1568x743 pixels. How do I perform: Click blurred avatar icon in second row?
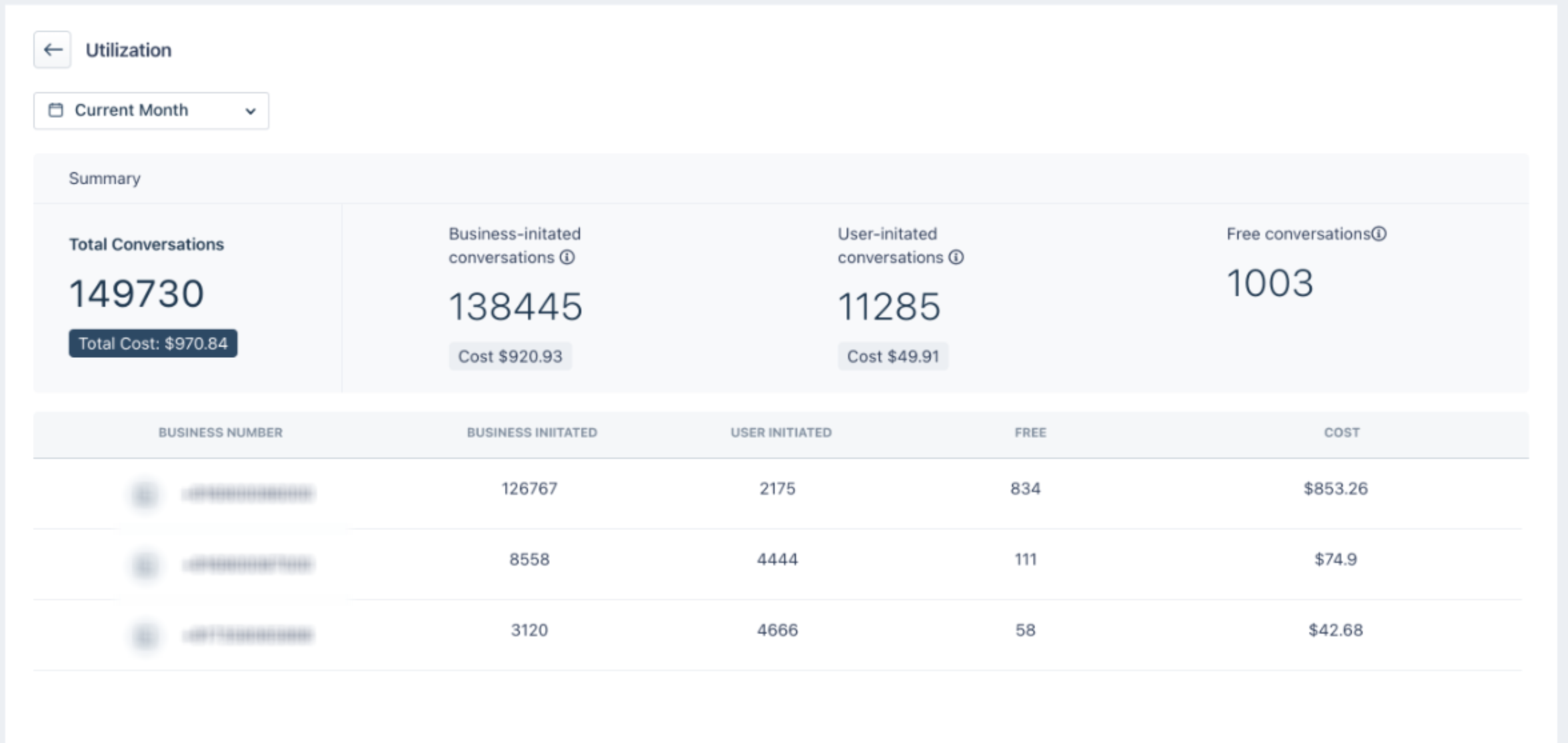pos(145,565)
